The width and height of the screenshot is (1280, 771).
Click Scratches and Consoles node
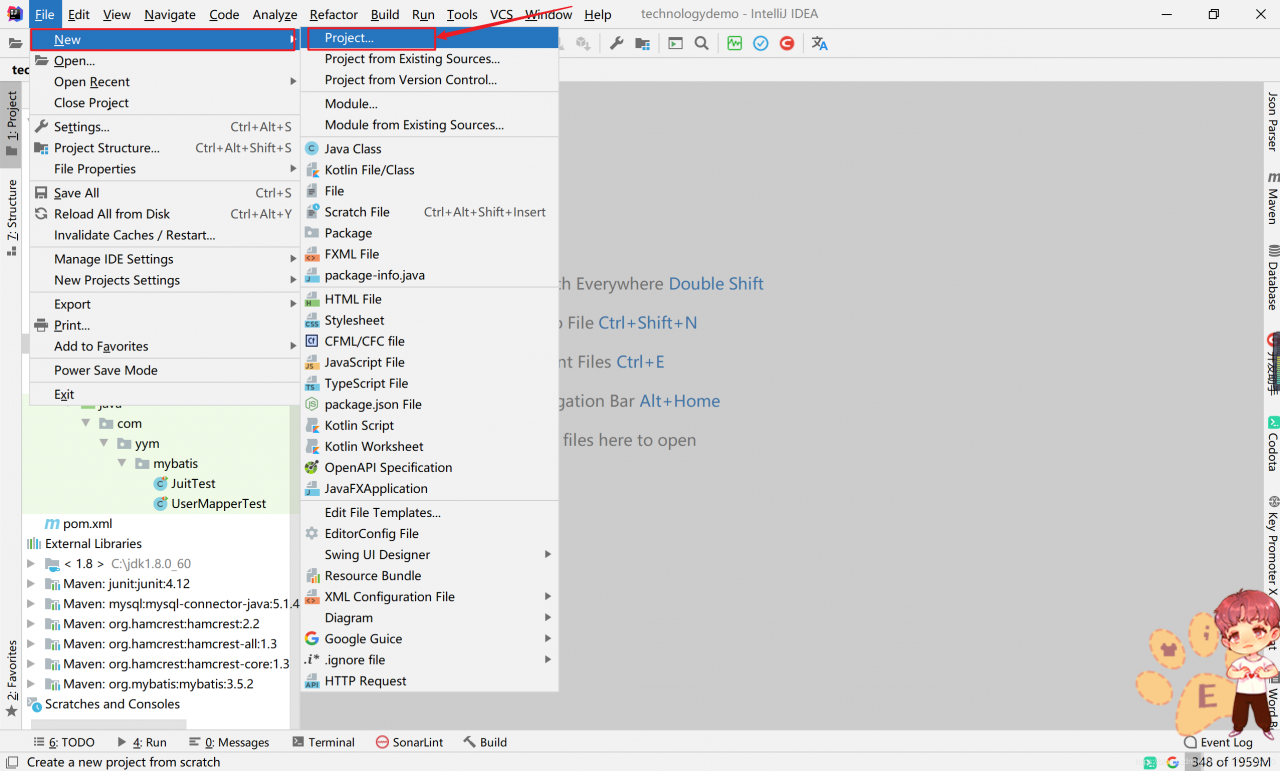[x=112, y=704]
